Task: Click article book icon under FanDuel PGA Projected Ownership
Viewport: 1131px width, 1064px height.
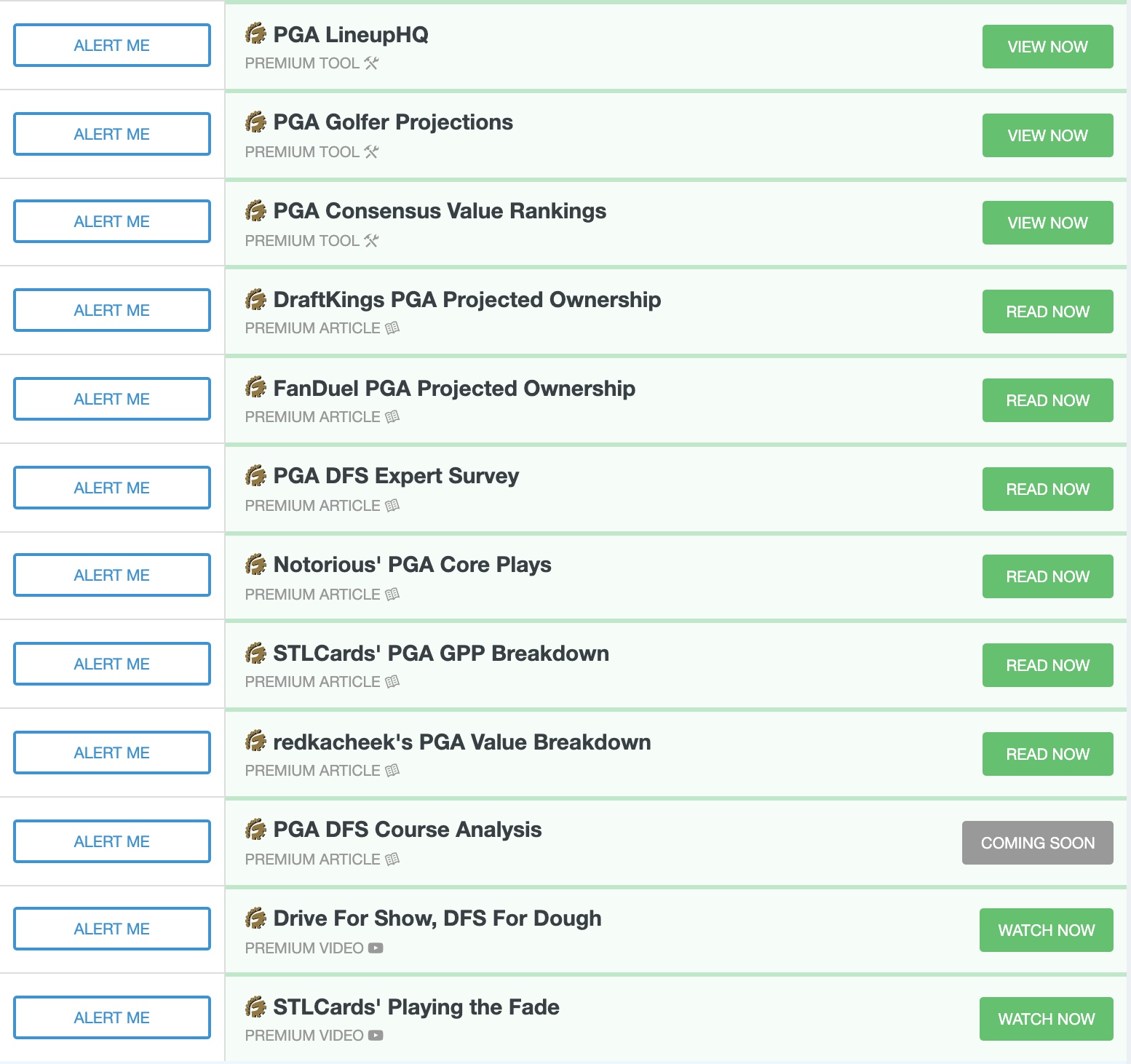Action: coord(392,417)
